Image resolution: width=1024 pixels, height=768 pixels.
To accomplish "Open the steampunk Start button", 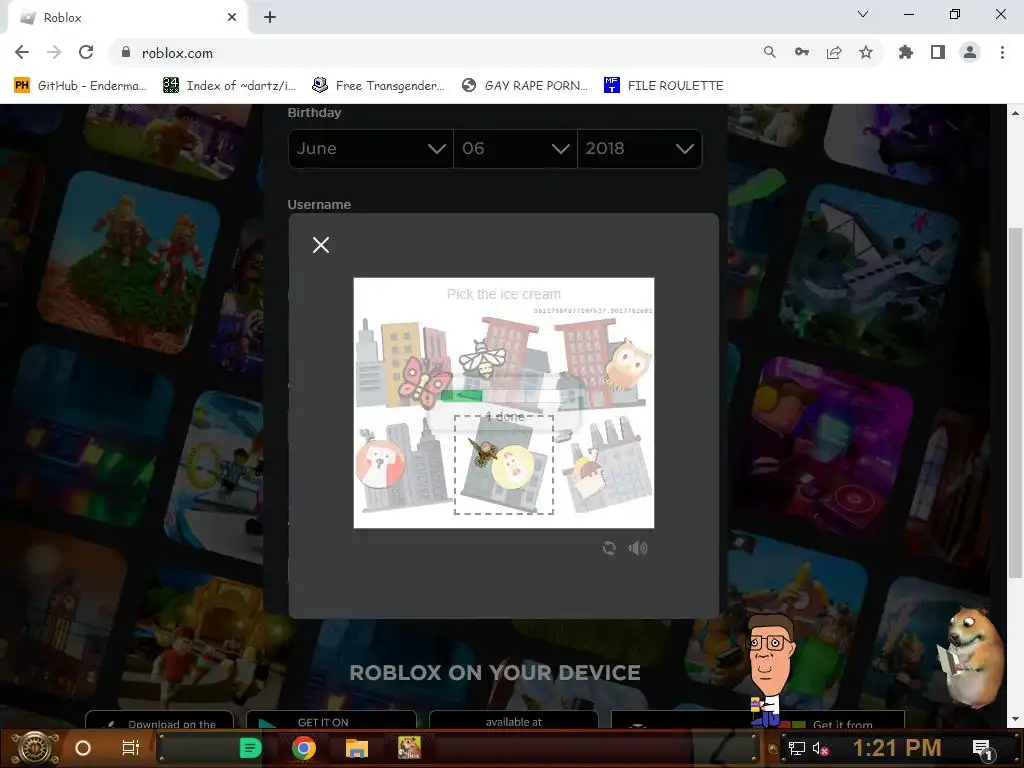I will [35, 748].
